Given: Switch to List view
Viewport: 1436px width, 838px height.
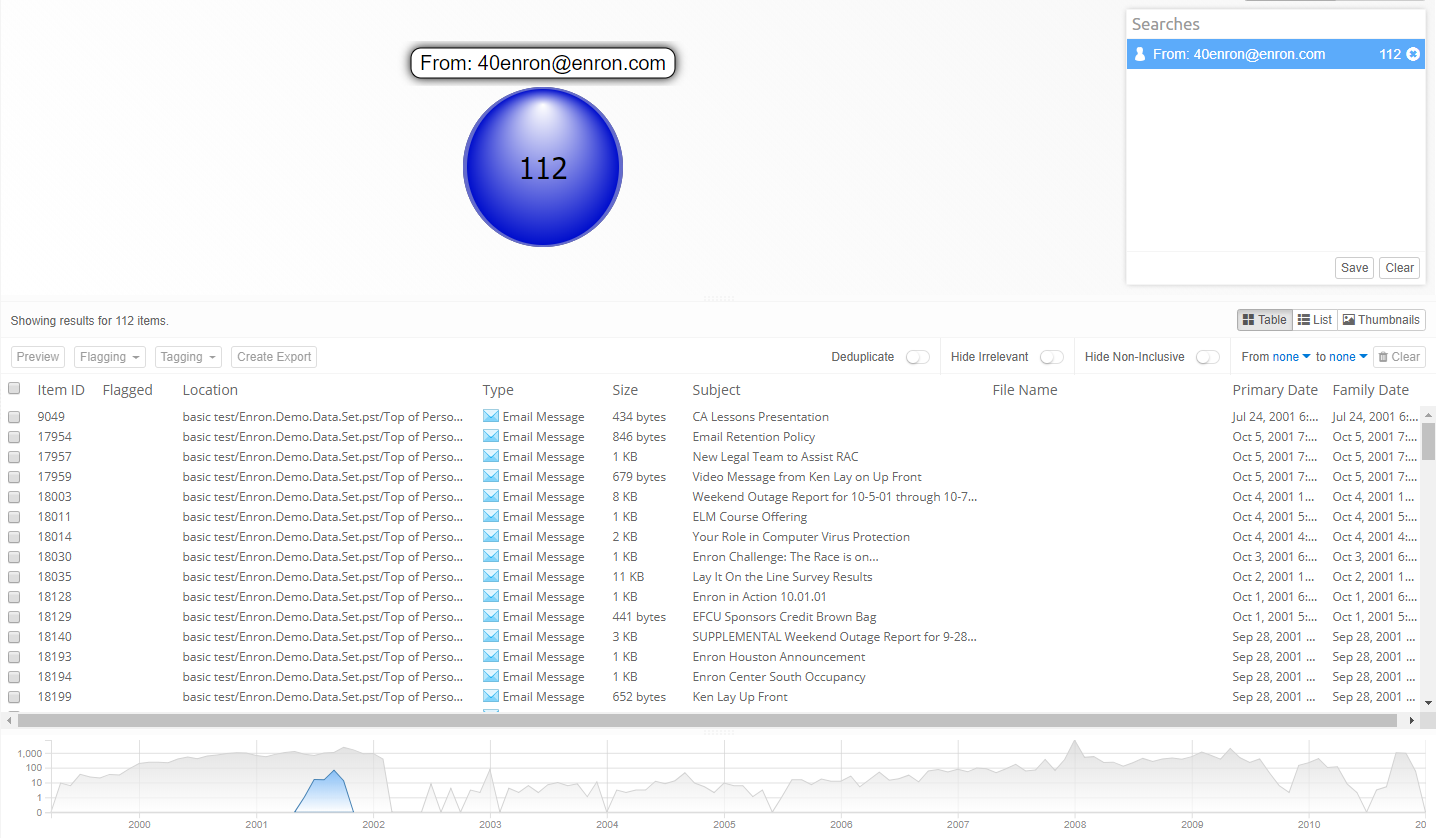Looking at the screenshot, I should tap(1314, 320).
